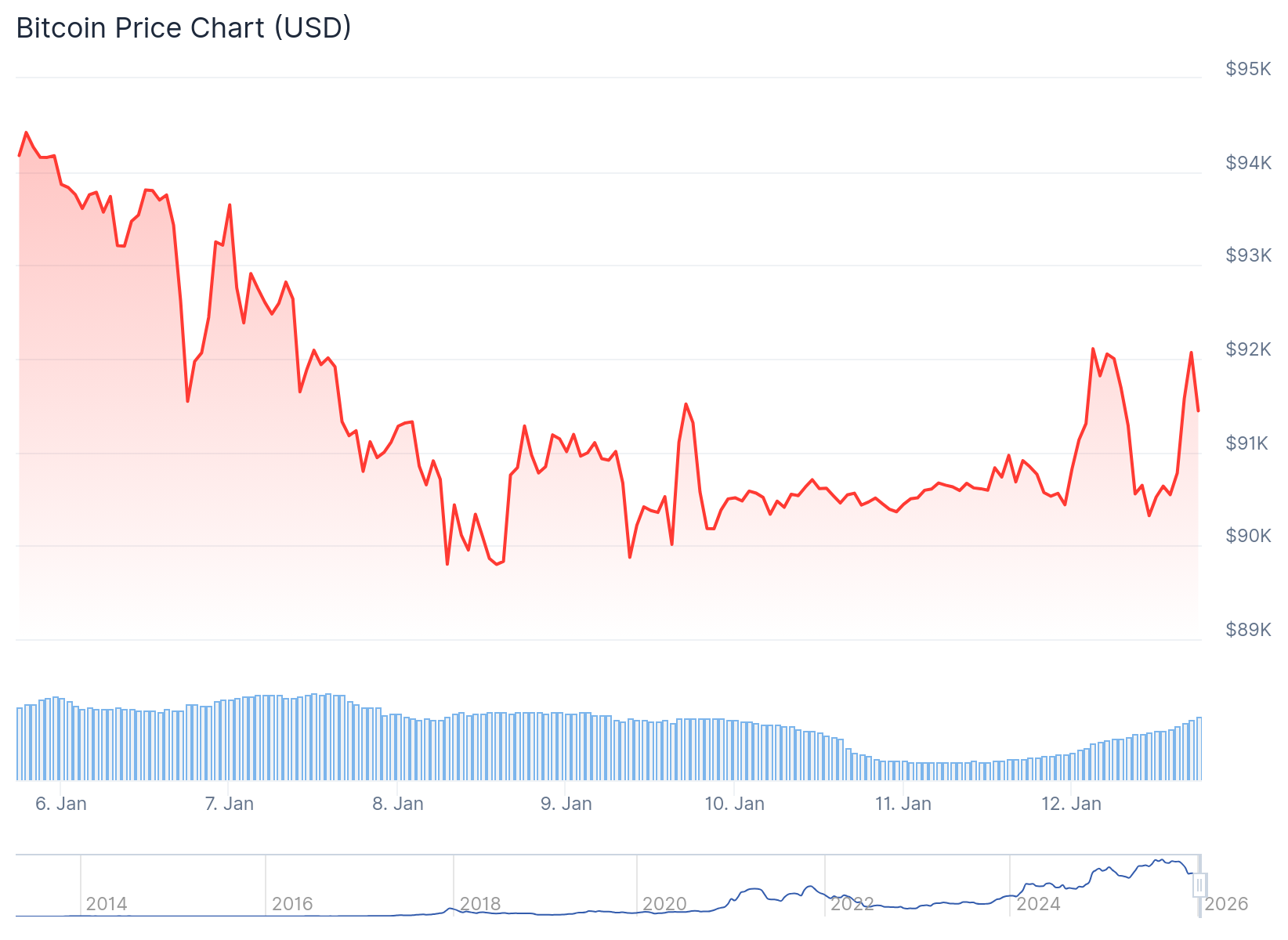Screen dimensions: 1288x940
Task: Click the 11. Jan date label
Action: (903, 804)
